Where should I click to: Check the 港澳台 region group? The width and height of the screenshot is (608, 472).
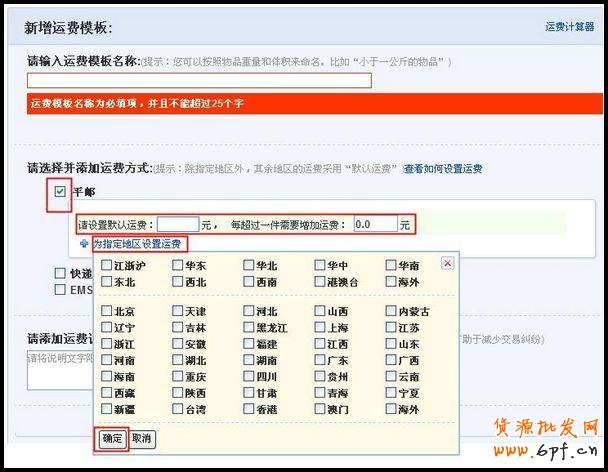(319, 283)
